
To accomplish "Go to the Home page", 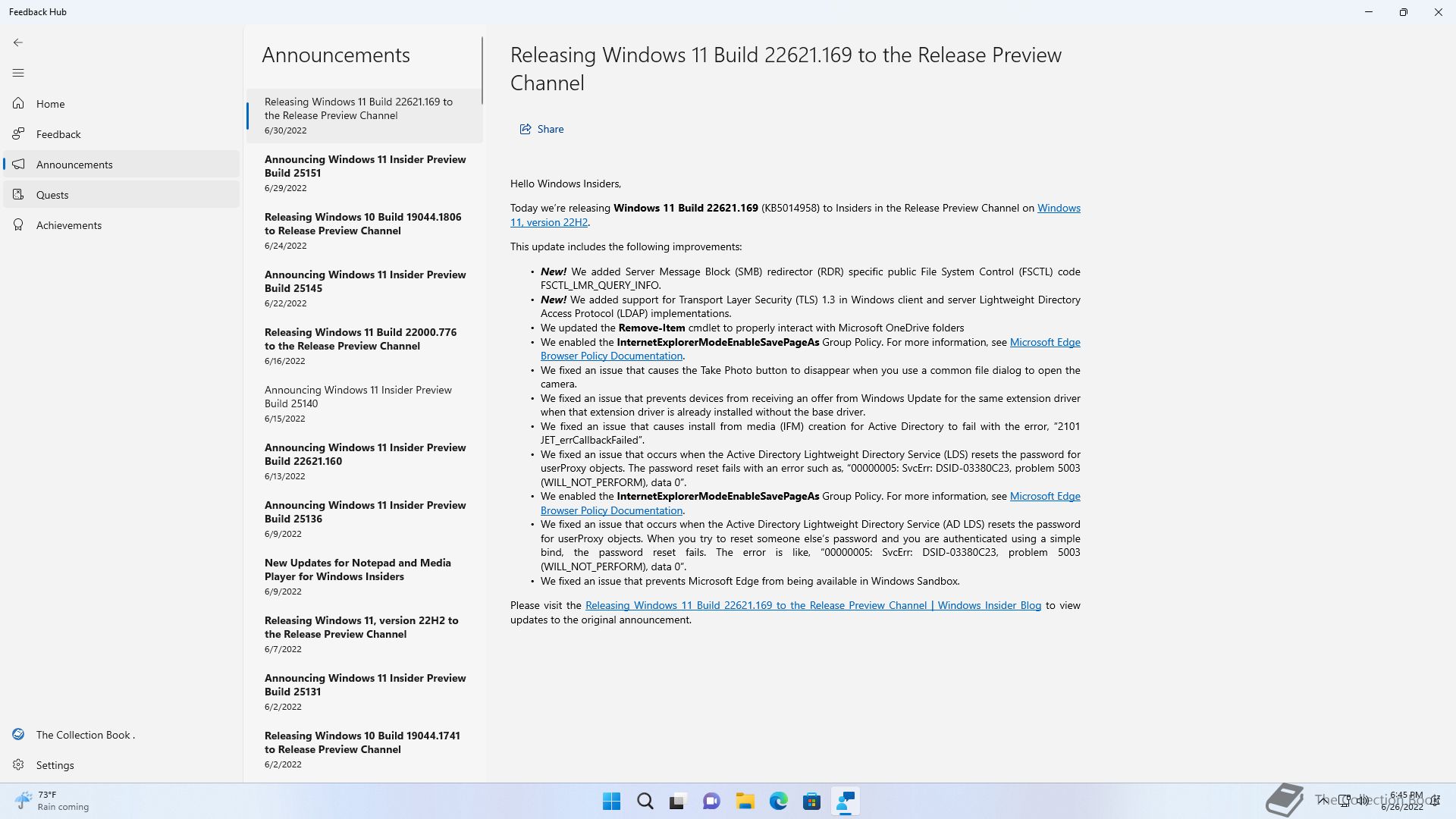I will 121,103.
